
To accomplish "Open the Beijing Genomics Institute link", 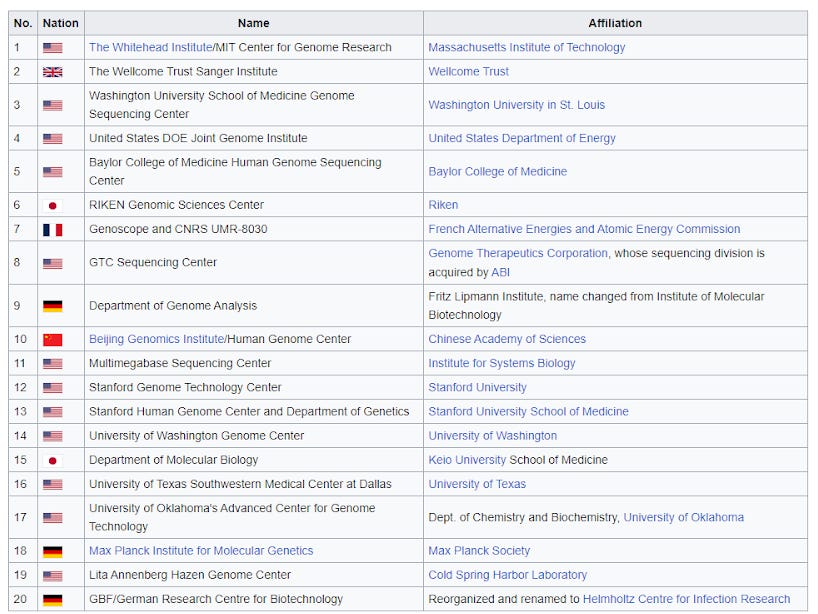I will click(157, 339).
